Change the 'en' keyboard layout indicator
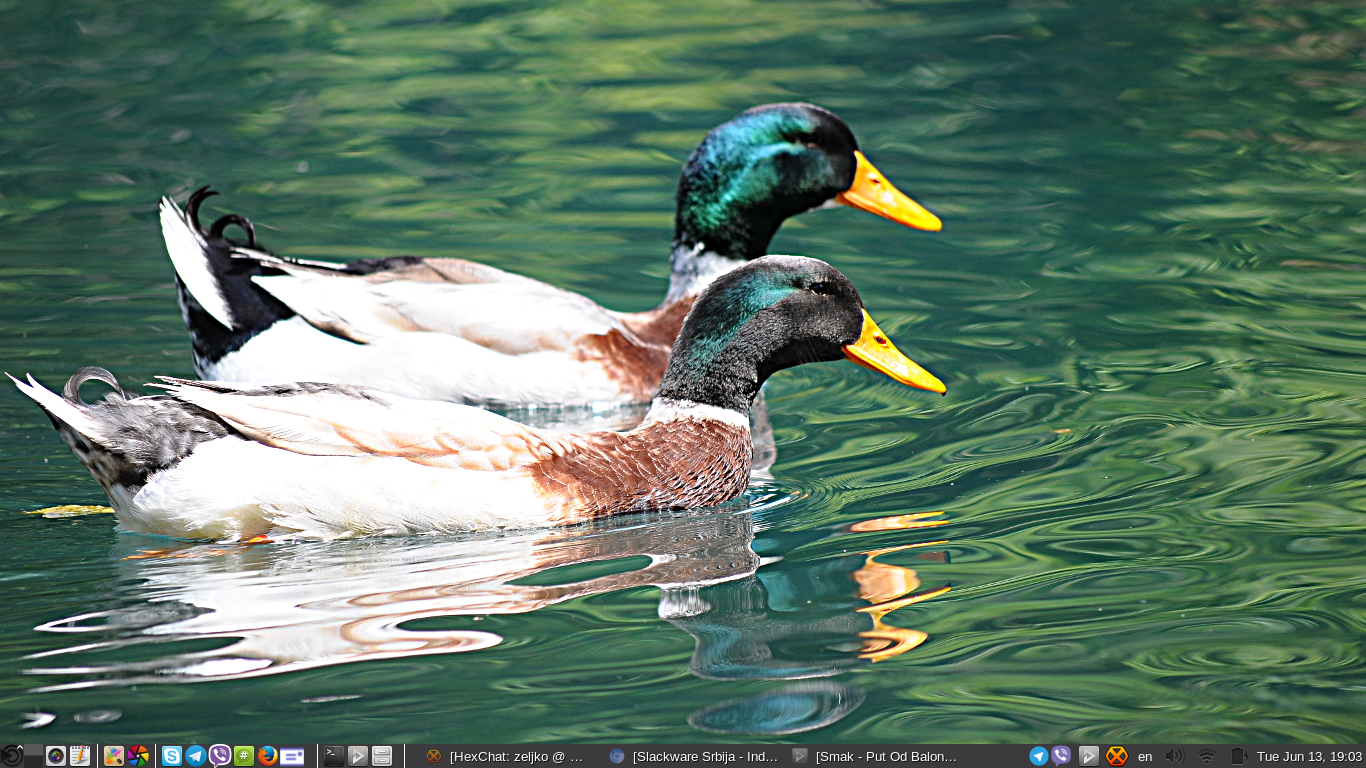The height and width of the screenshot is (768, 1366). 1145,757
